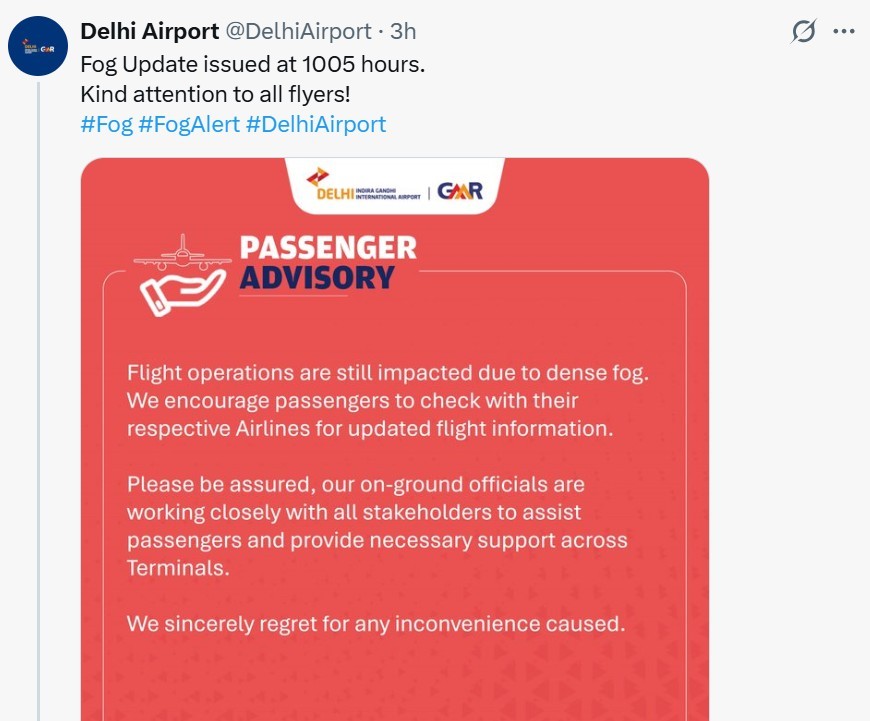Click the 'Kind attention to all flyers!' line
The width and height of the screenshot is (870, 721).
coord(218,93)
